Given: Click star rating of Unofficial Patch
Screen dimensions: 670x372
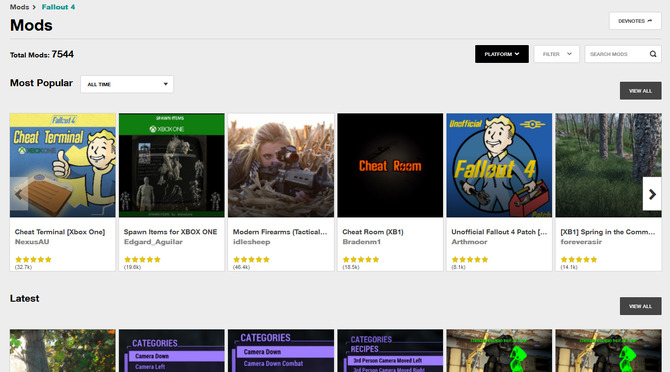Looking at the screenshot, I should pos(470,259).
